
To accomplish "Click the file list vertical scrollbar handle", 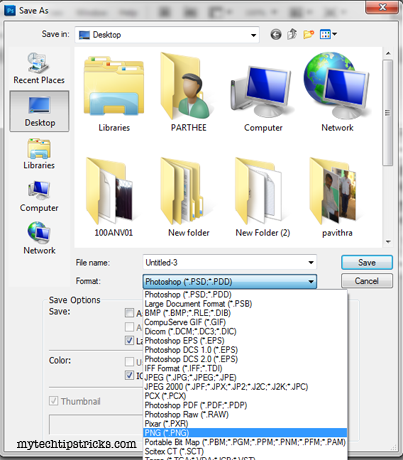I will (x=388, y=113).
